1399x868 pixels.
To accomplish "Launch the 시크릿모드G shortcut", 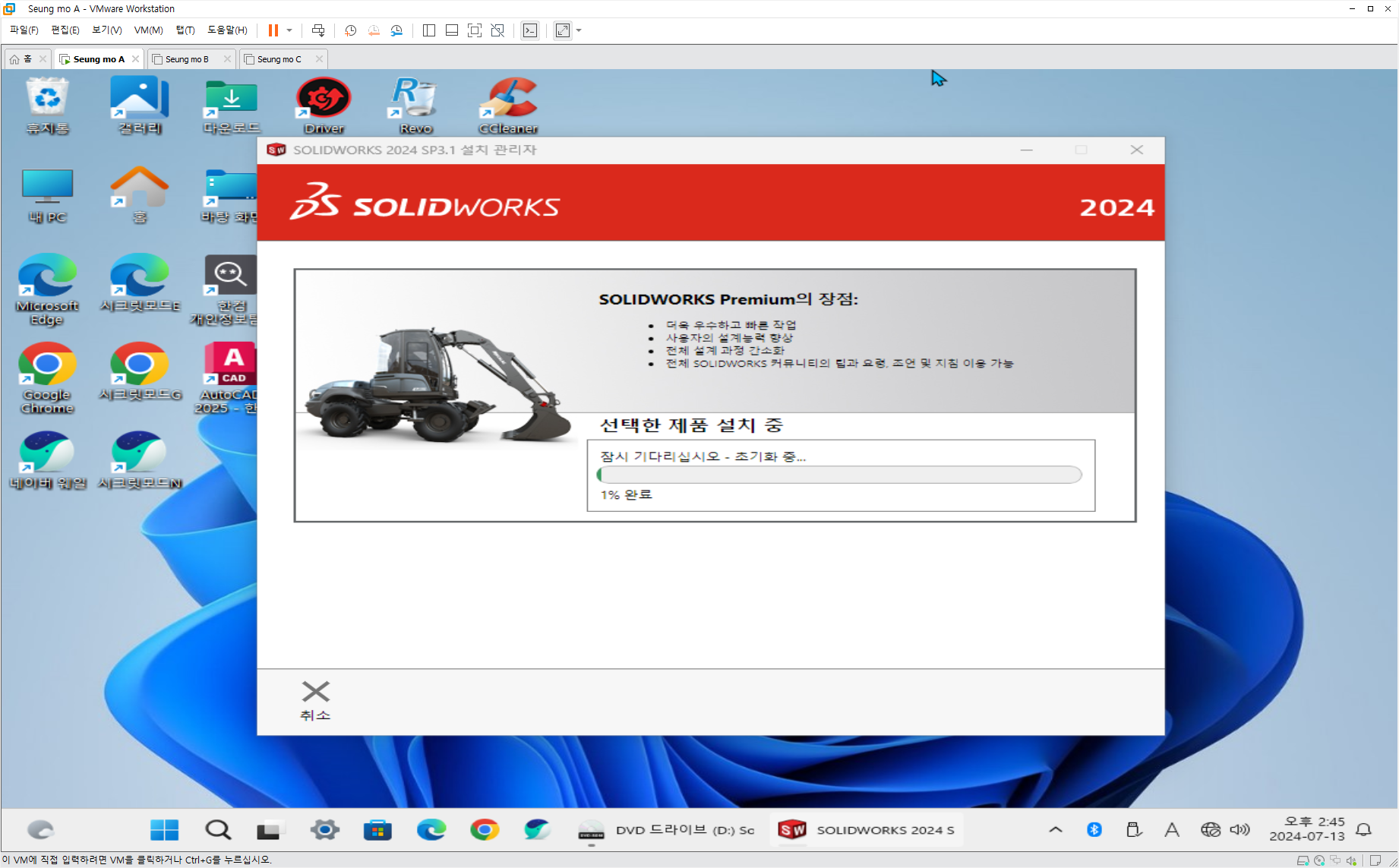I will 140,372.
